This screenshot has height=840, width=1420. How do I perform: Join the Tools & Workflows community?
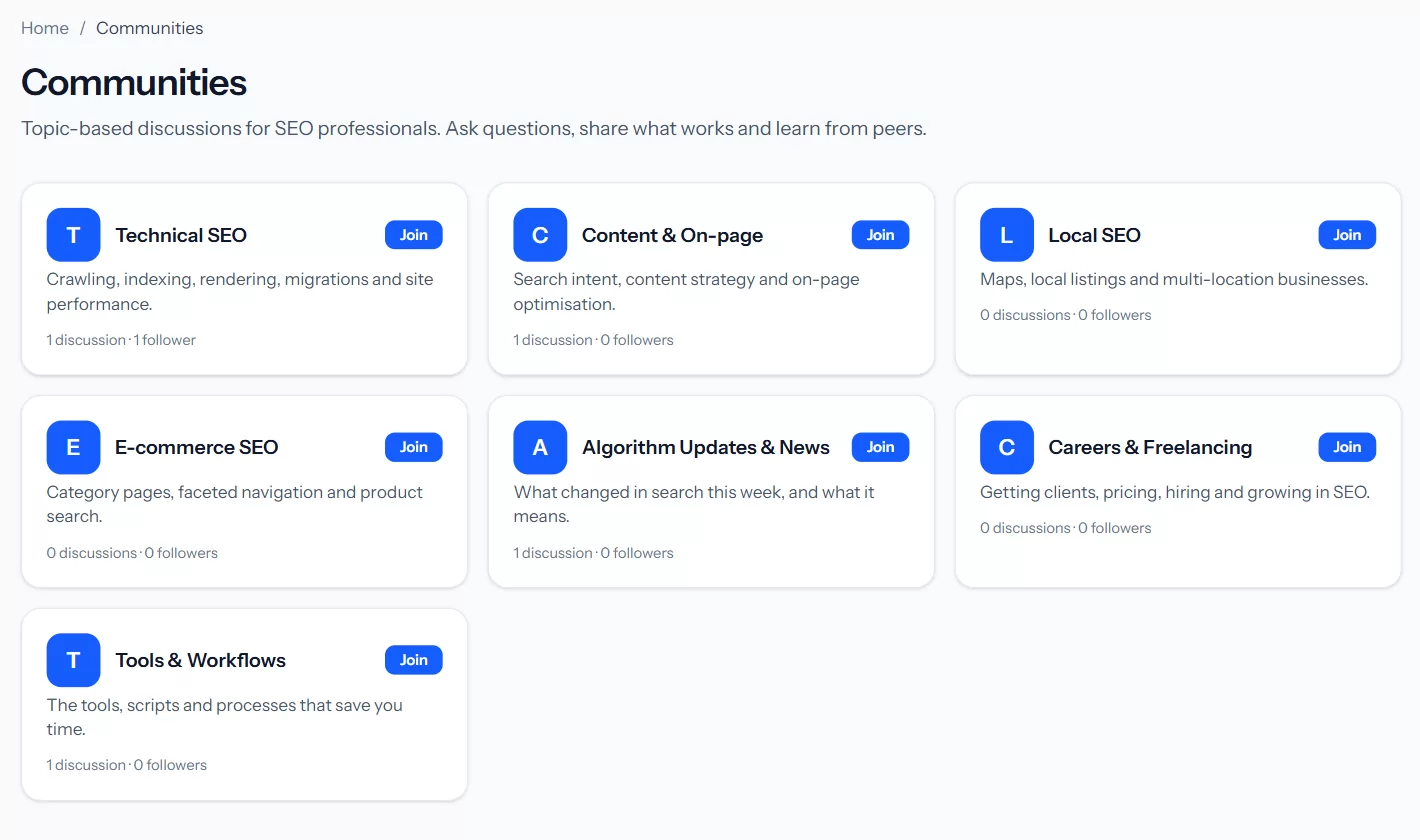(x=414, y=660)
